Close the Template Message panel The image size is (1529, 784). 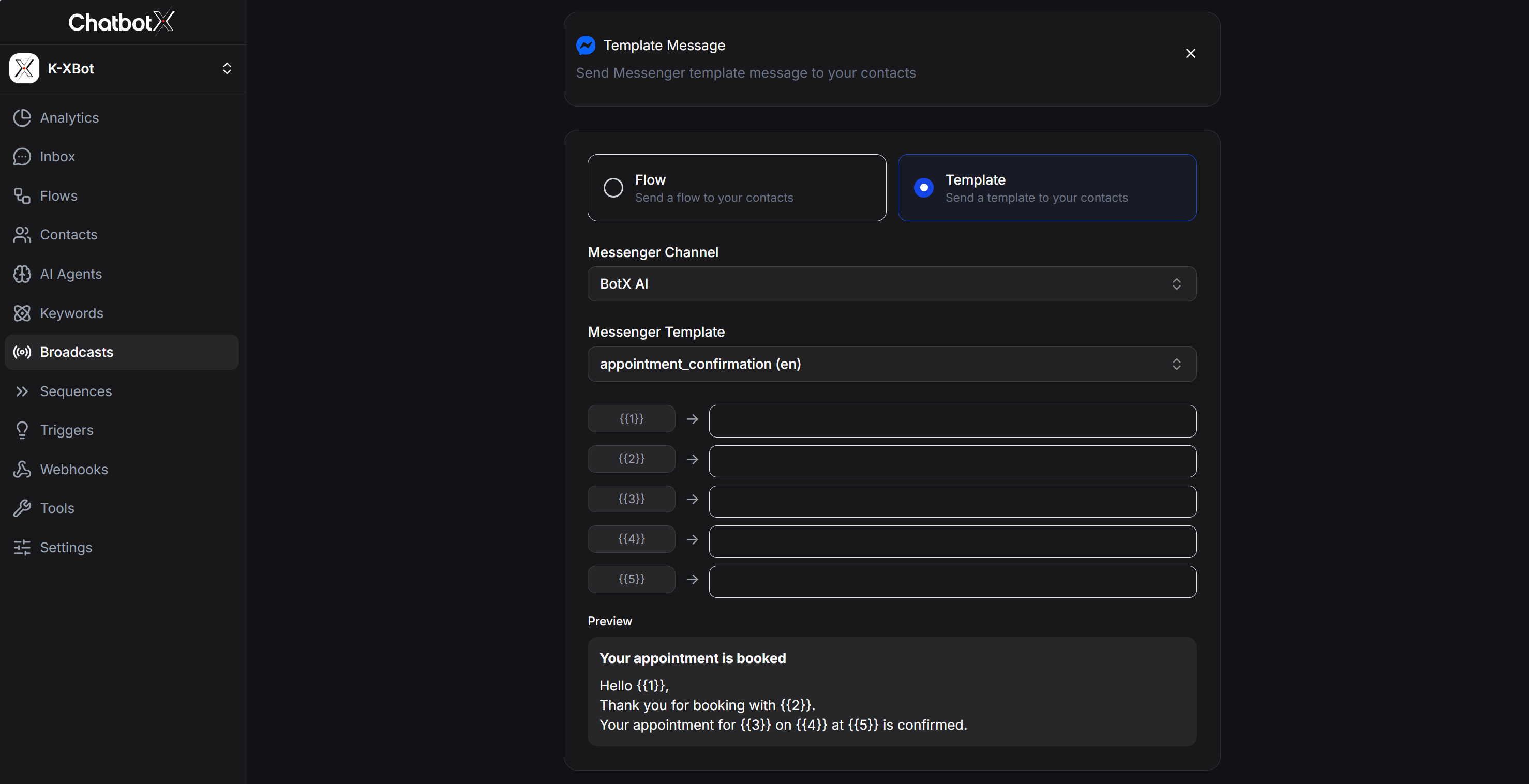pyautogui.click(x=1190, y=53)
